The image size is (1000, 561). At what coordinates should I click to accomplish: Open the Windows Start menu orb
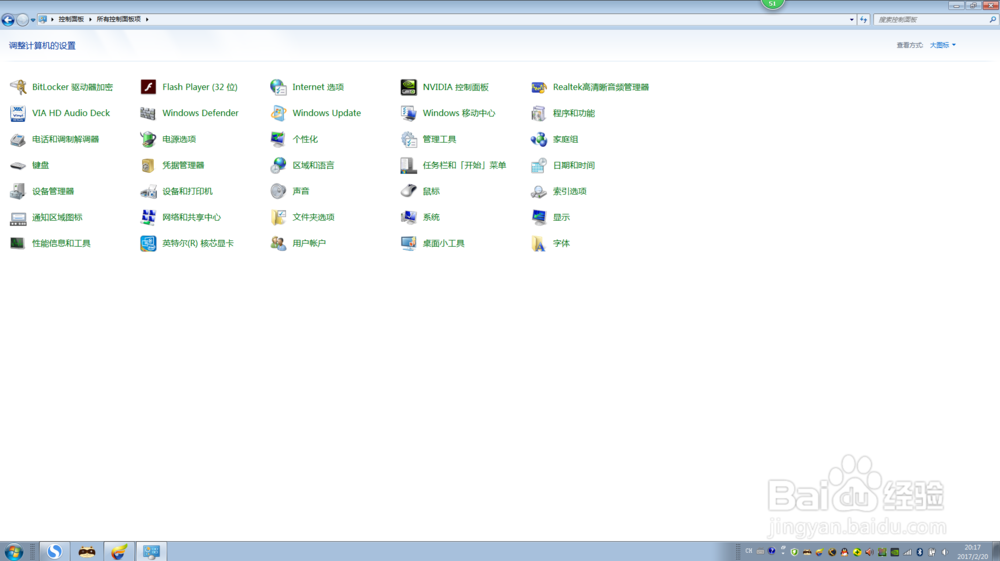click(13, 551)
